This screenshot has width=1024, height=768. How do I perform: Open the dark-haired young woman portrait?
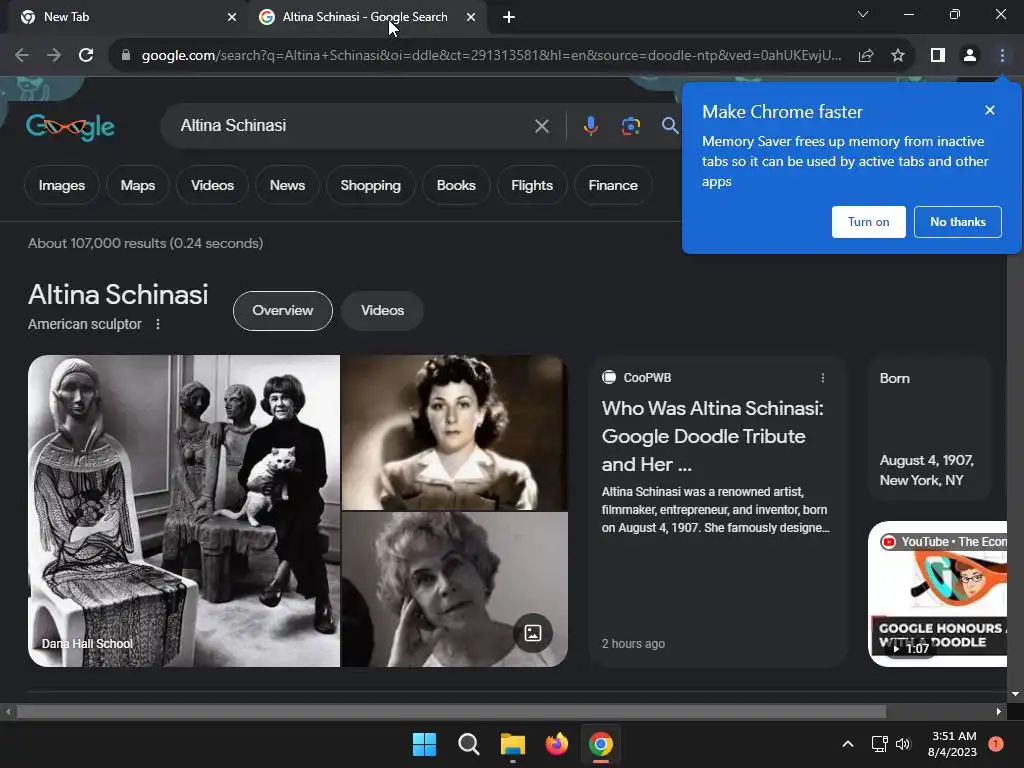(455, 432)
